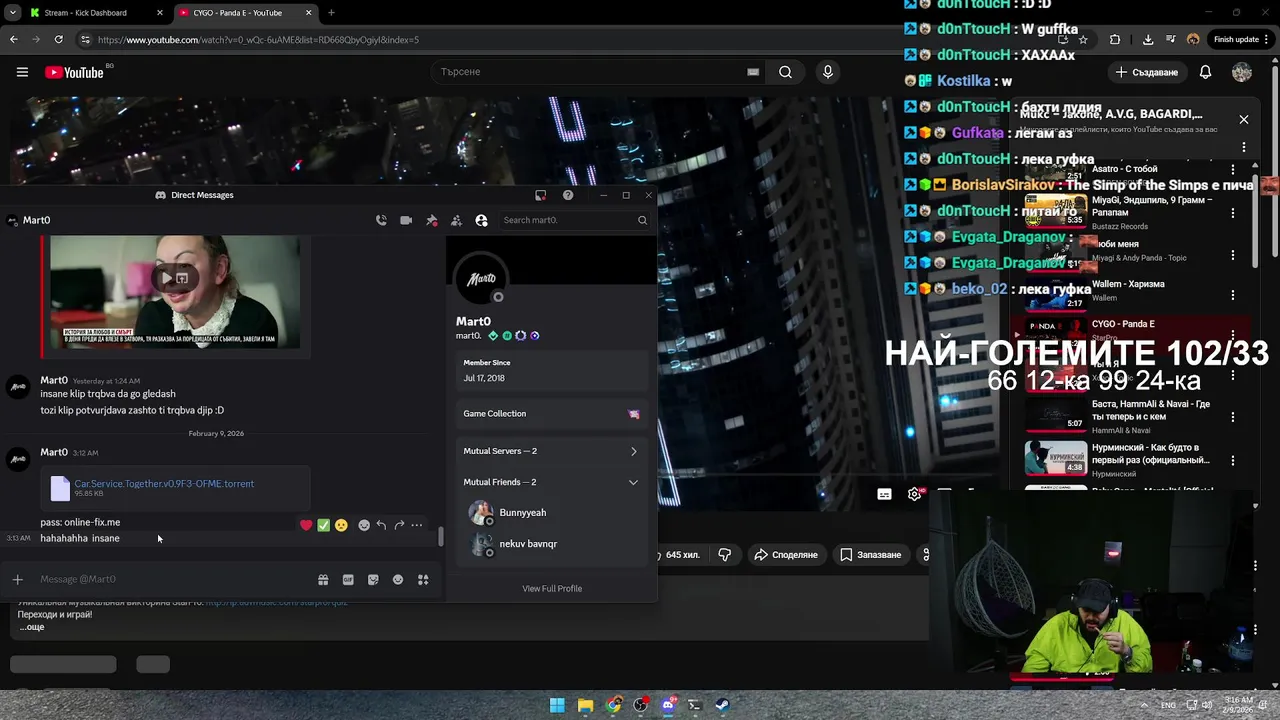Screen dimensions: 1280x720
Task: Click the Search mart0 field
Action: coord(574,220)
